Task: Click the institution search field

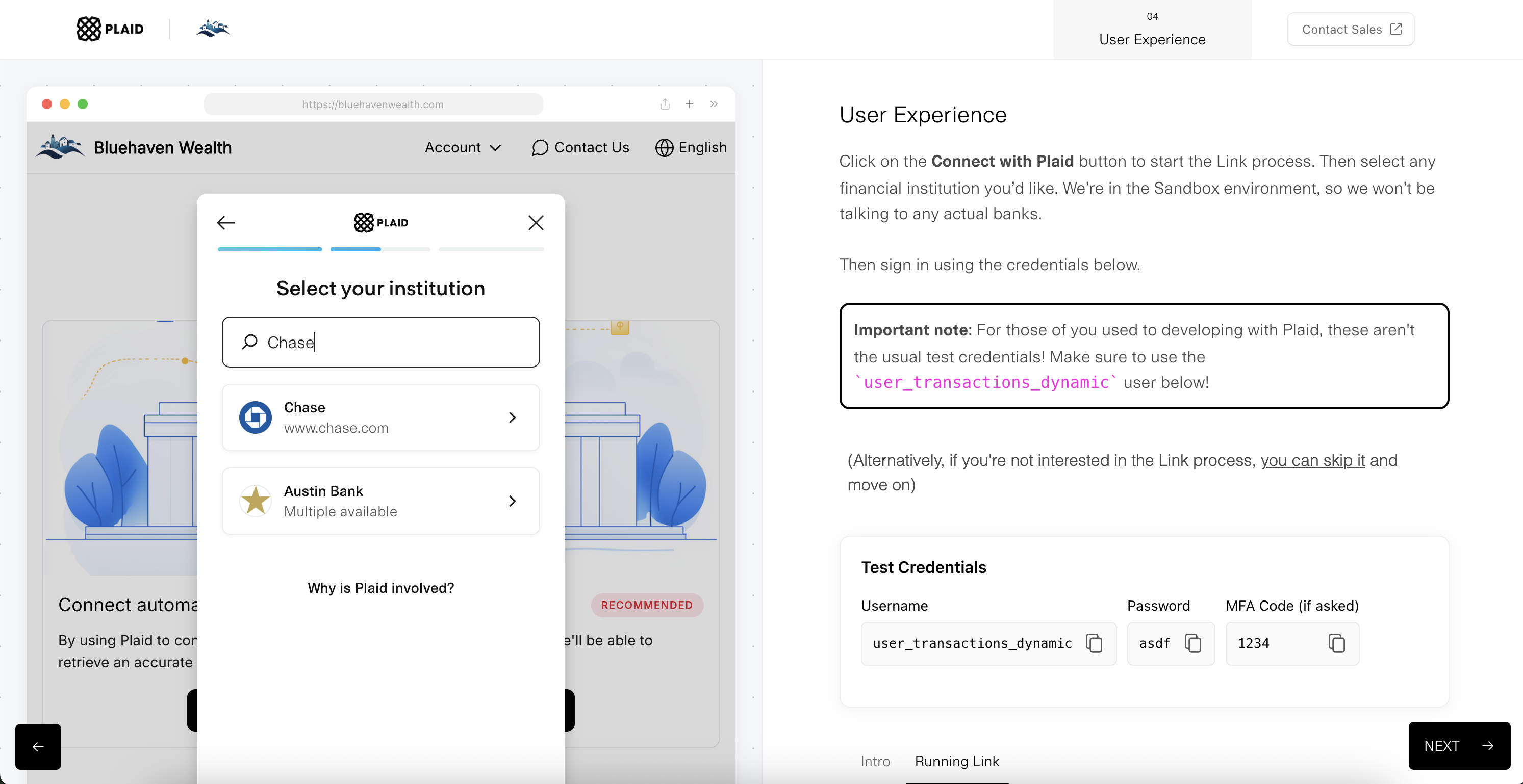Action: pyautogui.click(x=380, y=342)
